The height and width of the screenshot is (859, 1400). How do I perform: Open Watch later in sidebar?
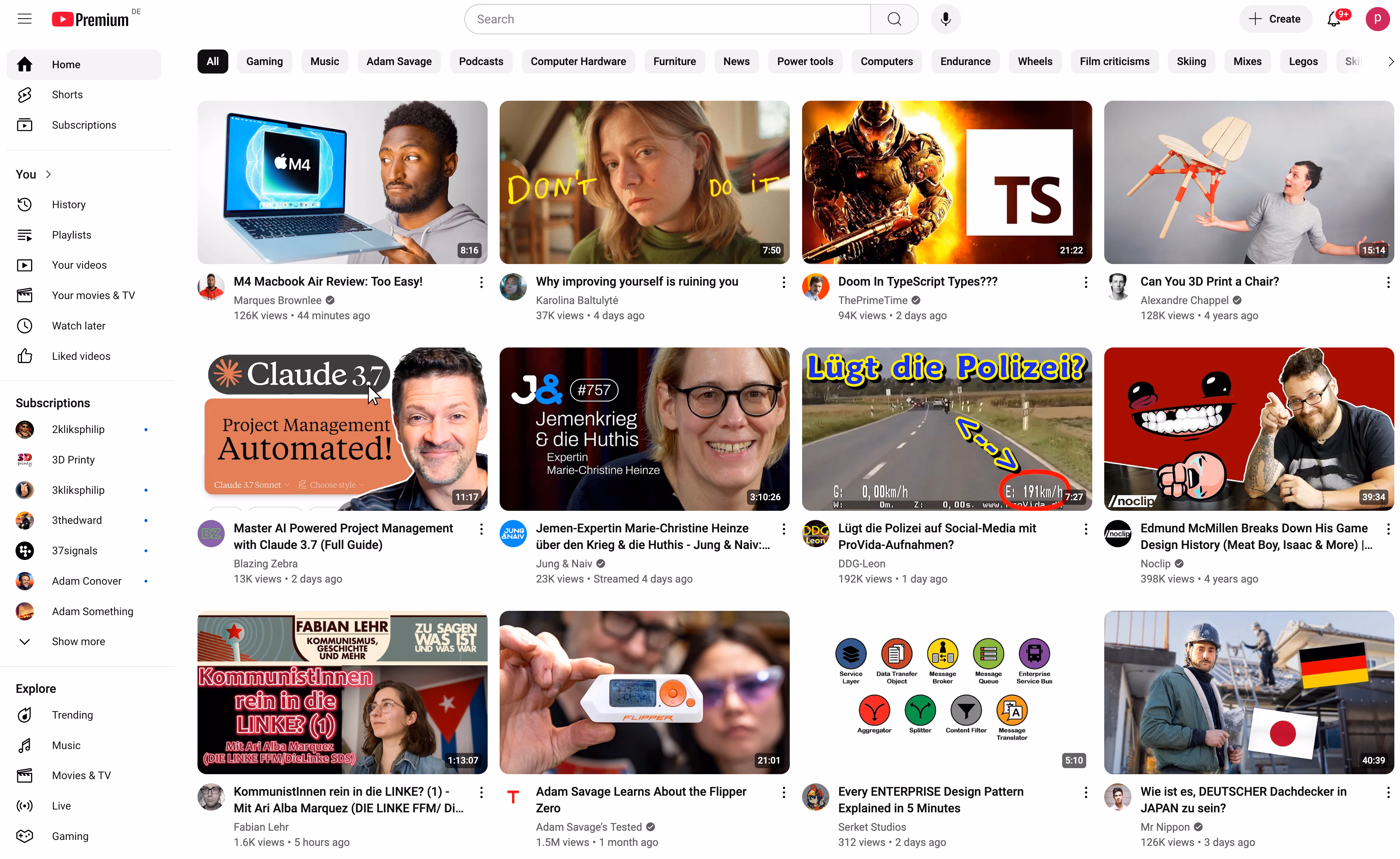(x=78, y=326)
